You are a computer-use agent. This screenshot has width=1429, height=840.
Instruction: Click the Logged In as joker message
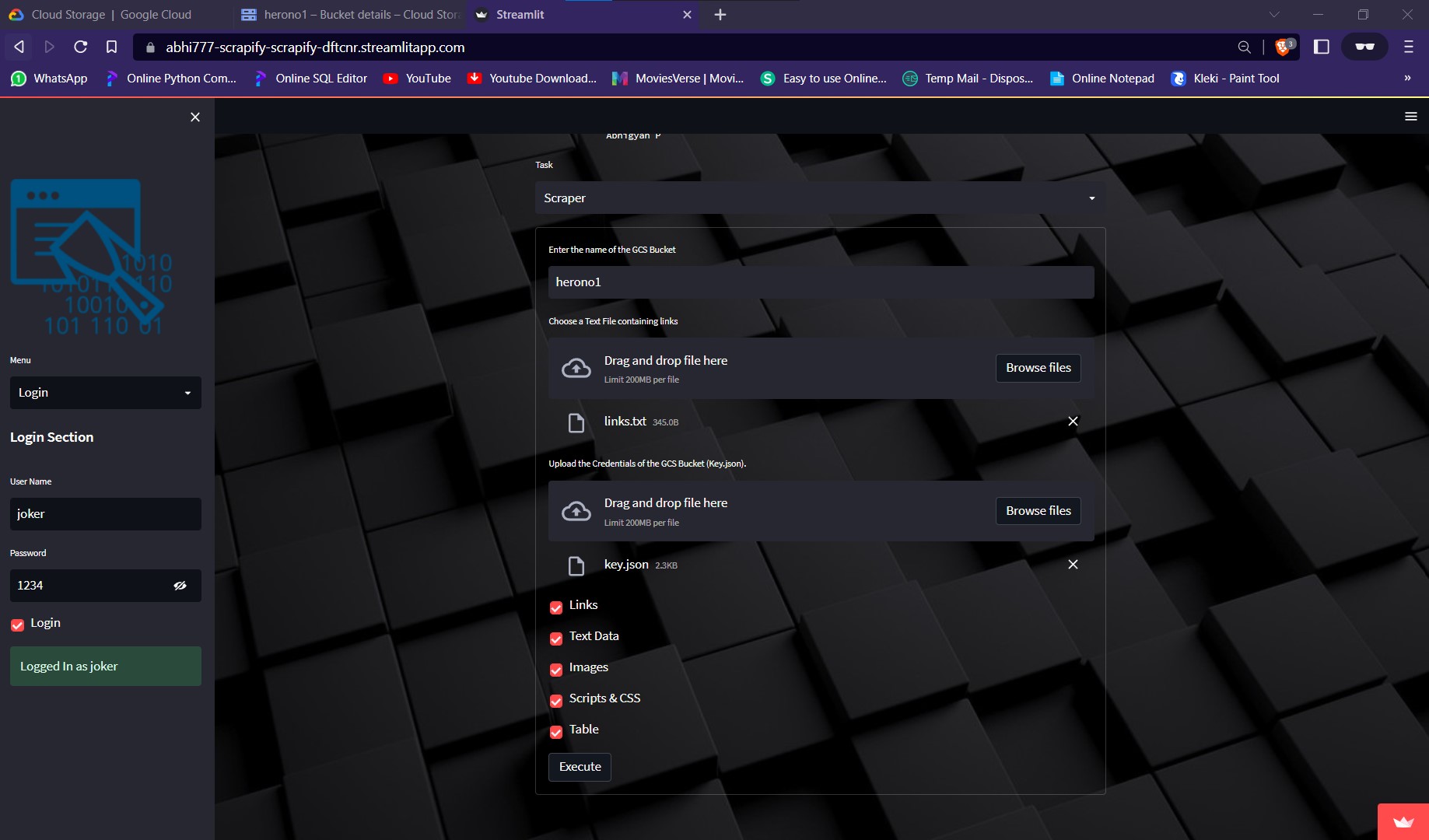click(x=106, y=667)
